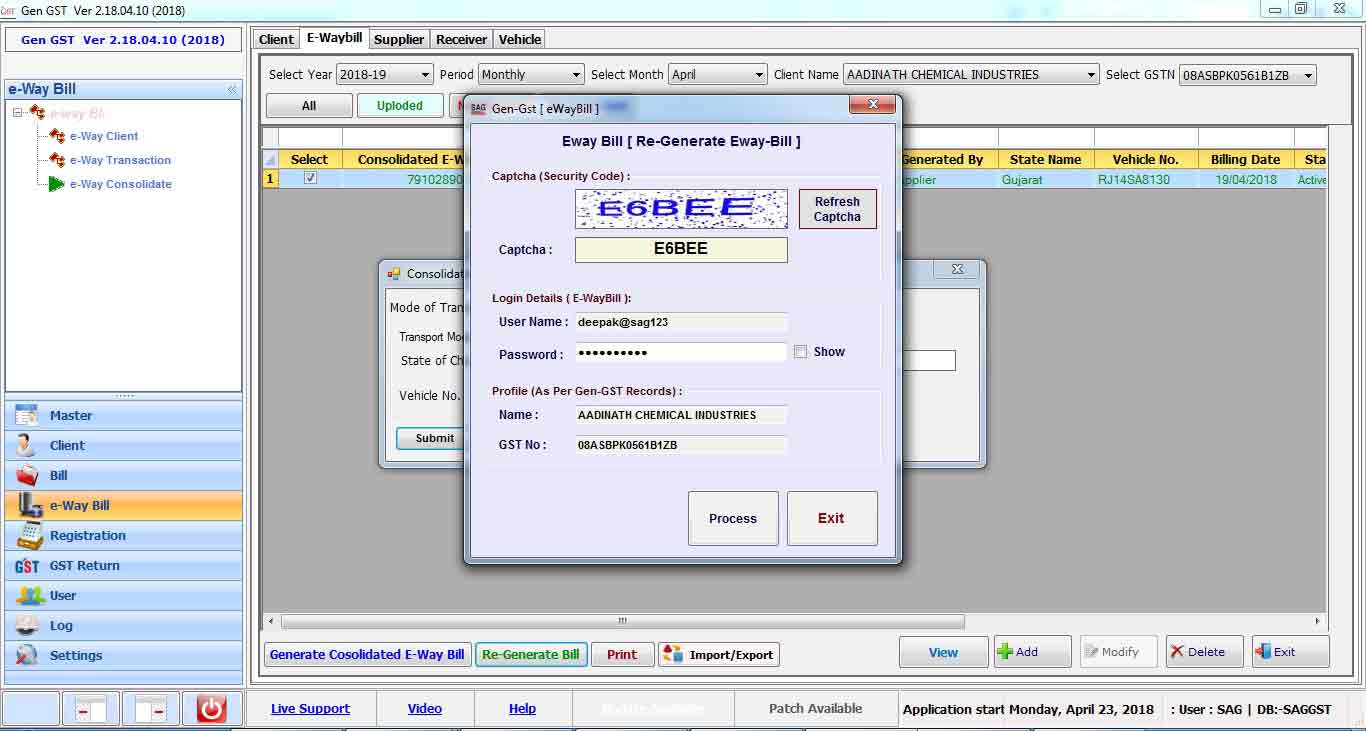Image resolution: width=1366 pixels, height=731 pixels.
Task: Collapse the e-Way Bill panel chevron
Action: [x=232, y=89]
